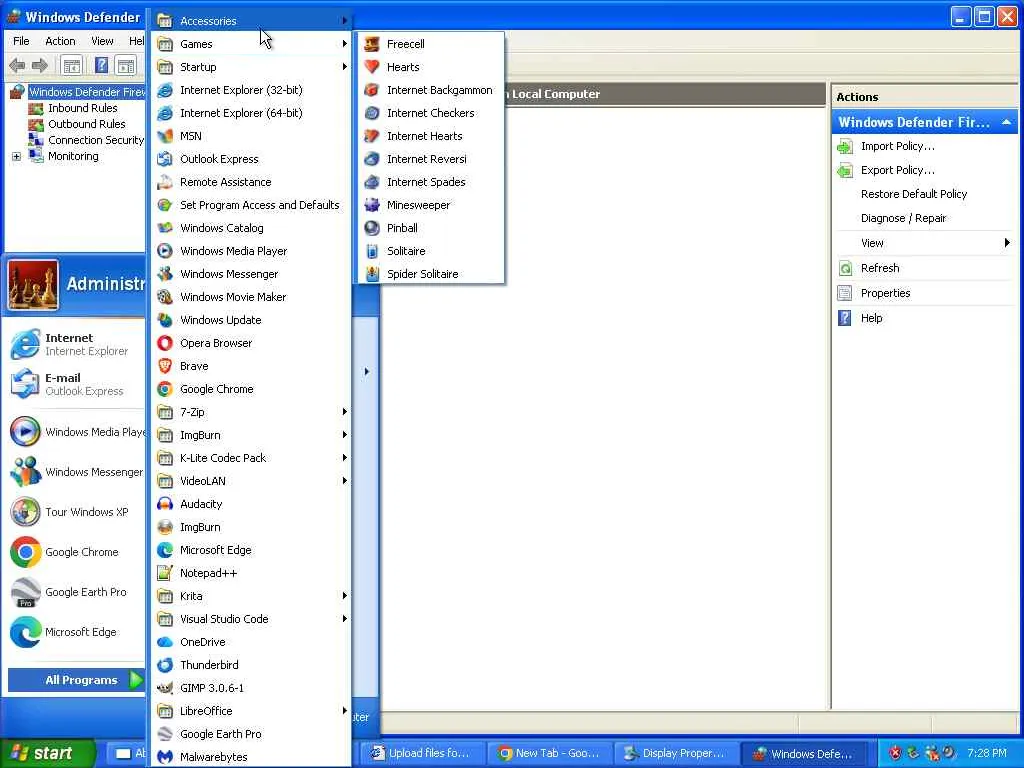Expand the 7-Zip program folder

[x=252, y=412]
